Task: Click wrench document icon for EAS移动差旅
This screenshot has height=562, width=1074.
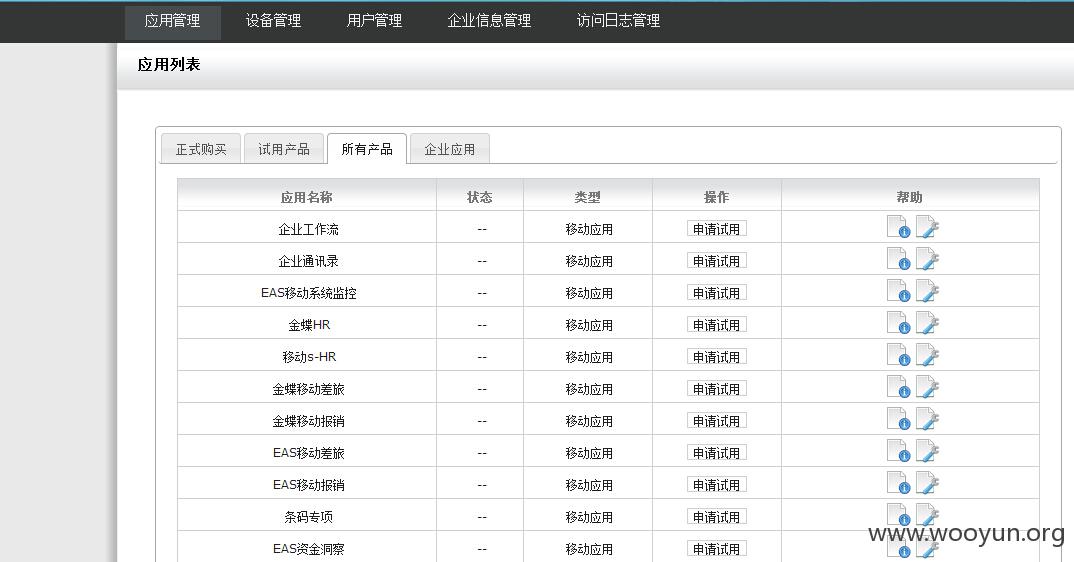Action: coord(927,451)
